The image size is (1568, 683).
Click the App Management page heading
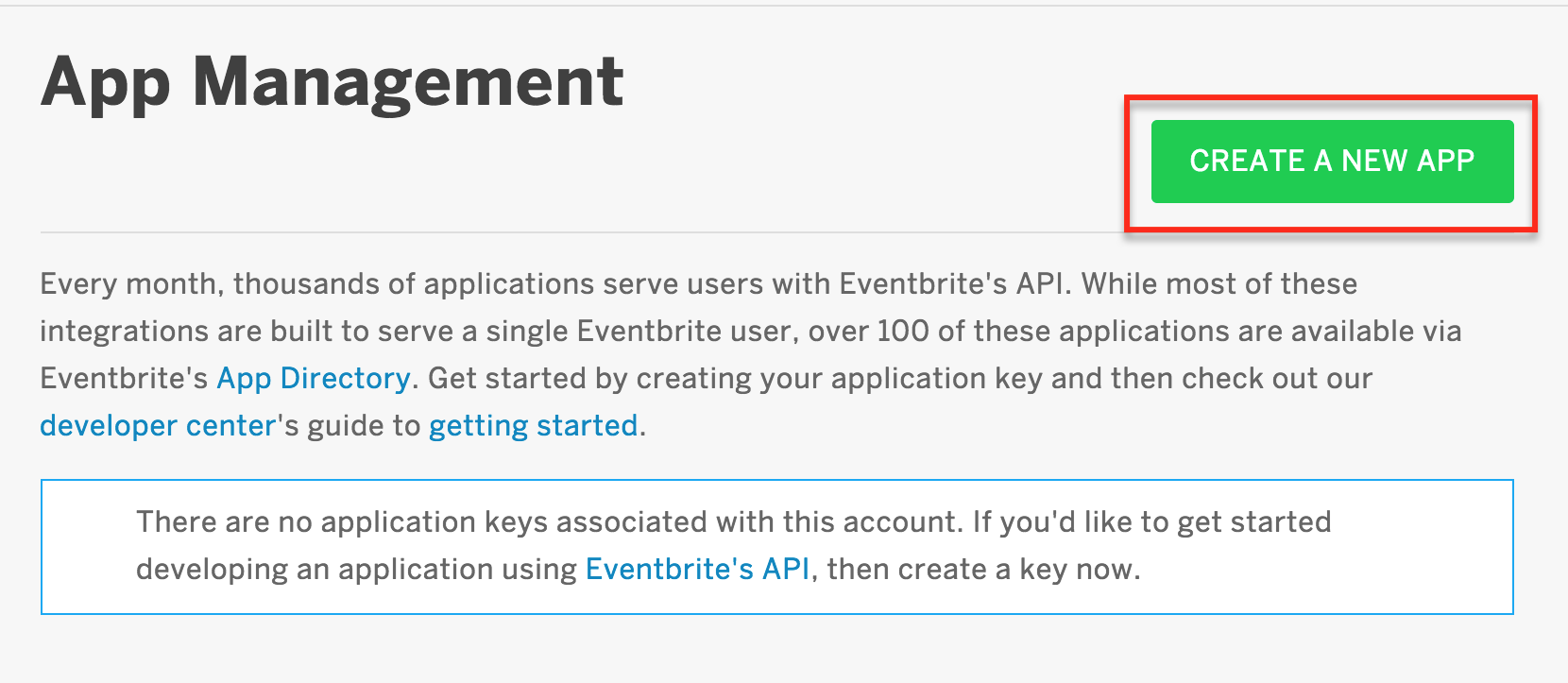(x=332, y=83)
